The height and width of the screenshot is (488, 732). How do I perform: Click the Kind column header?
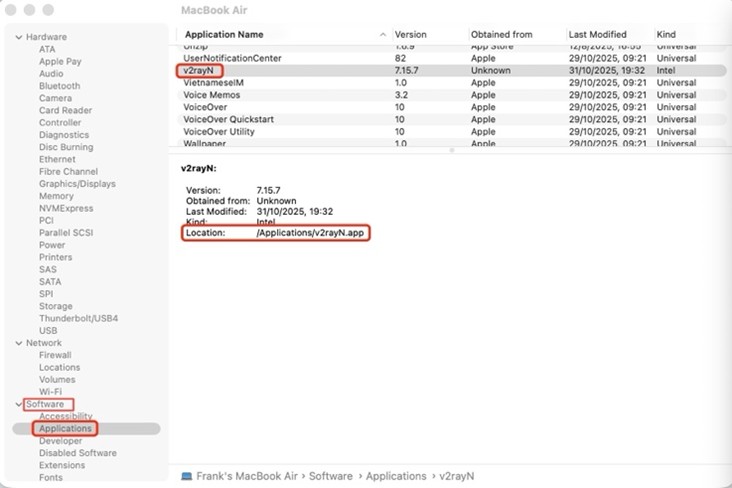[x=666, y=34]
